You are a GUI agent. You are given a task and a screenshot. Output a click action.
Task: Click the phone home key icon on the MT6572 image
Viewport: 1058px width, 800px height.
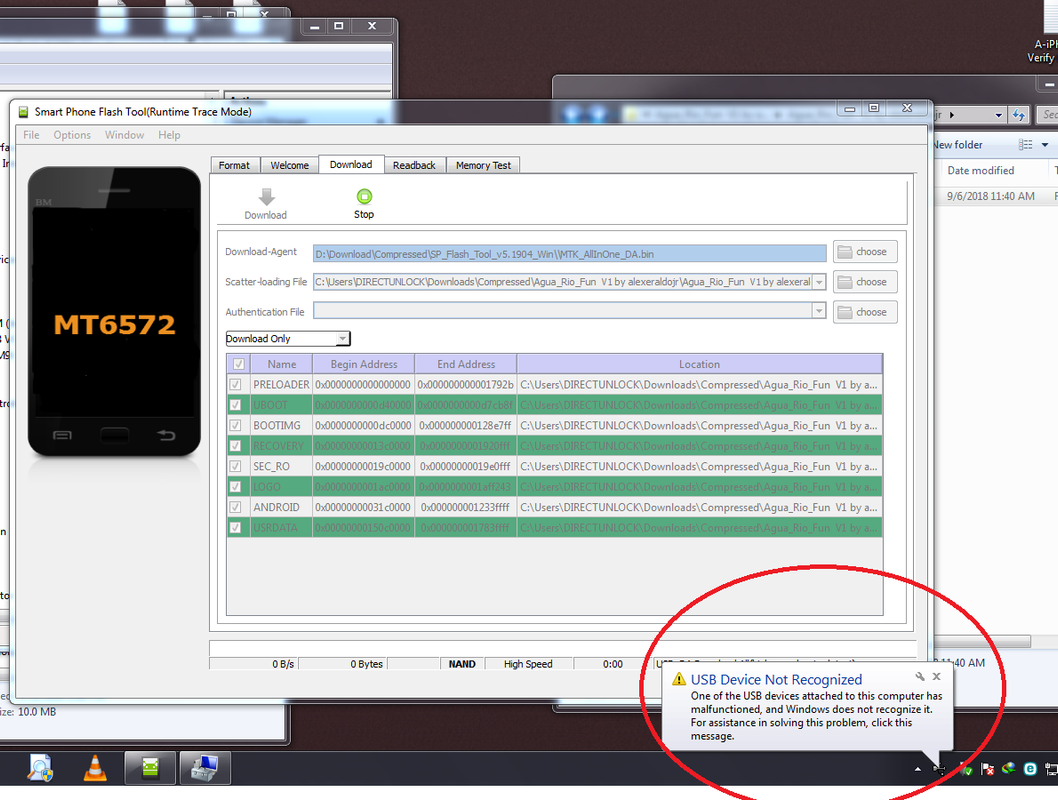point(115,435)
